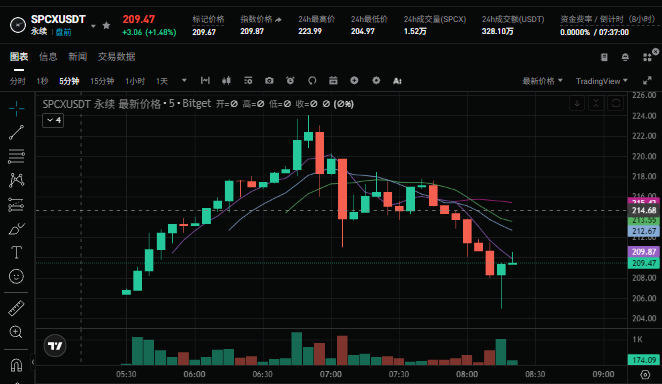The height and width of the screenshot is (384, 662).
Task: Select the 1小时 timeframe
Action: click(135, 81)
